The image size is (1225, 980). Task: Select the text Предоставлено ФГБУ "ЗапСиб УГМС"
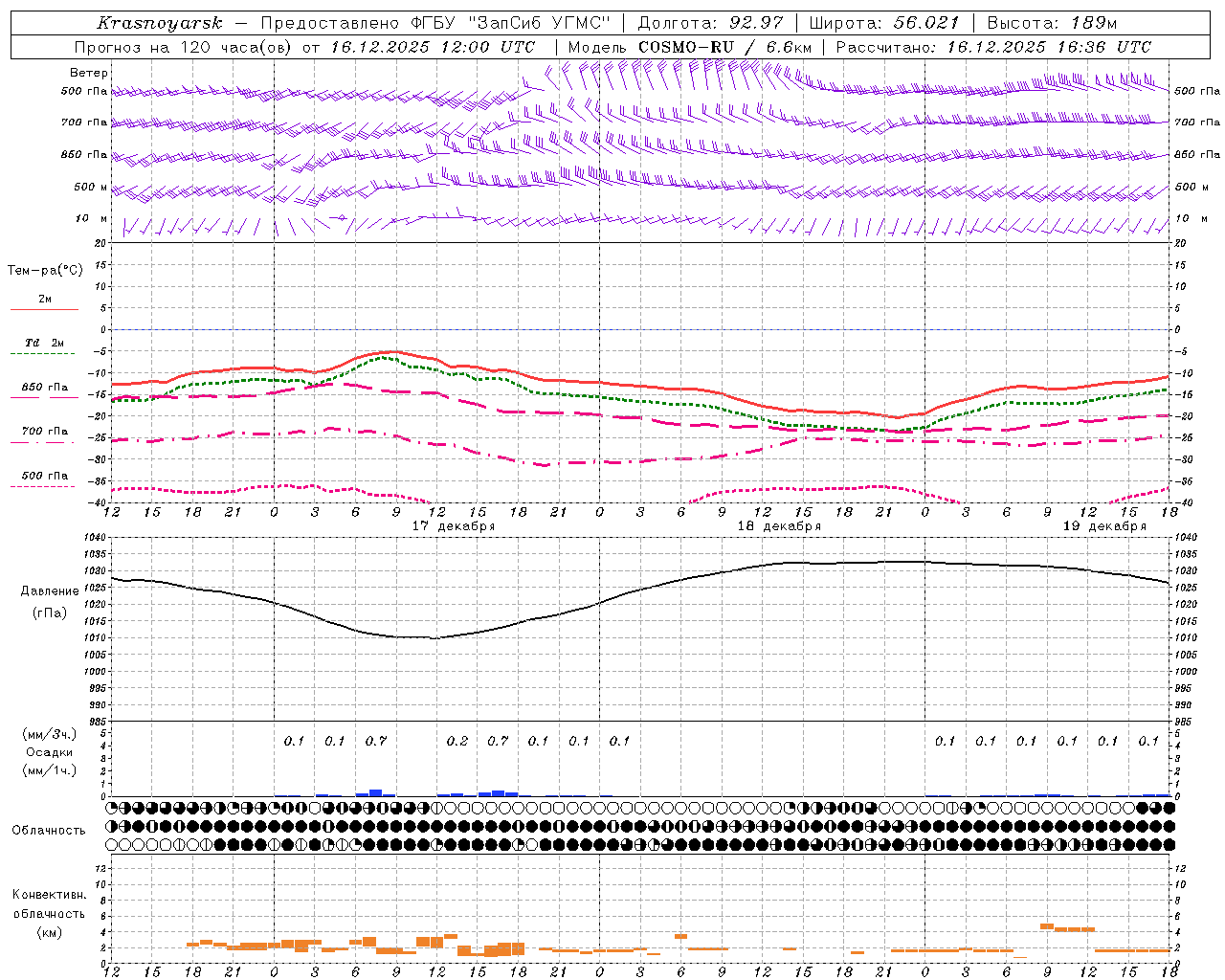coord(436,23)
